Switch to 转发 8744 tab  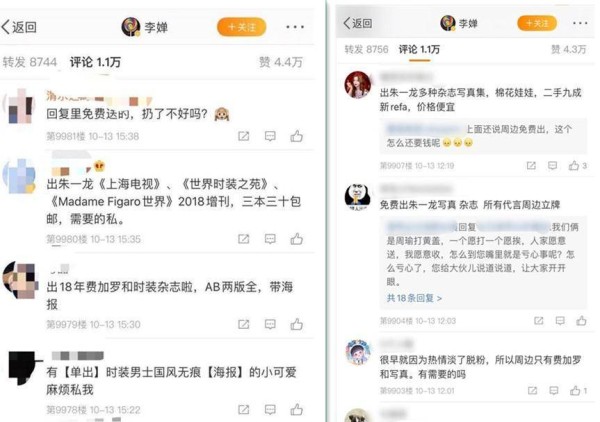click(30, 62)
